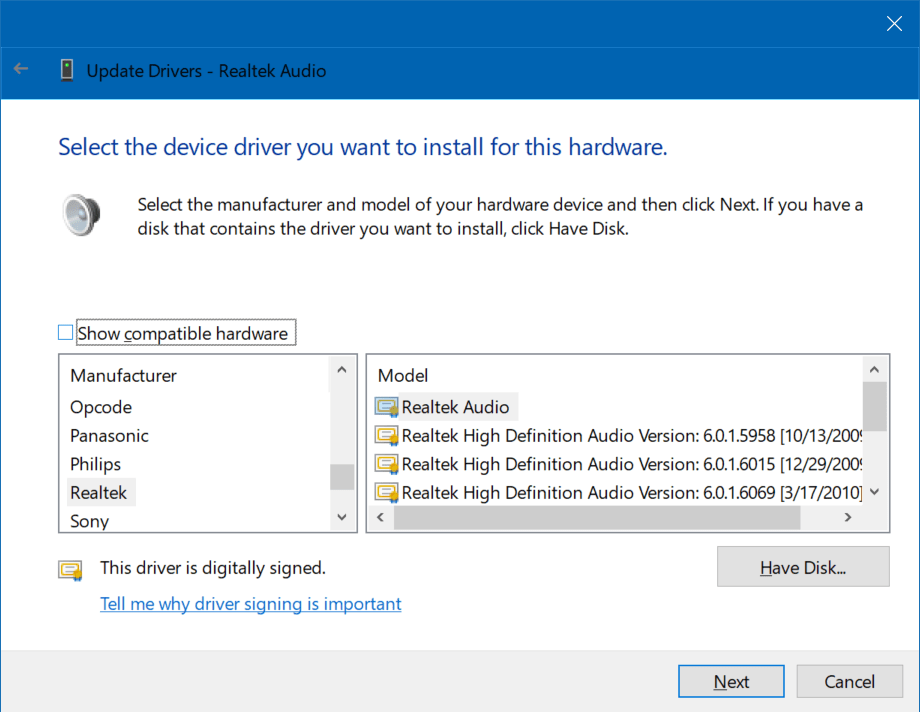This screenshot has width=920, height=712.
Task: Select Realtek Audio model
Action: point(455,407)
